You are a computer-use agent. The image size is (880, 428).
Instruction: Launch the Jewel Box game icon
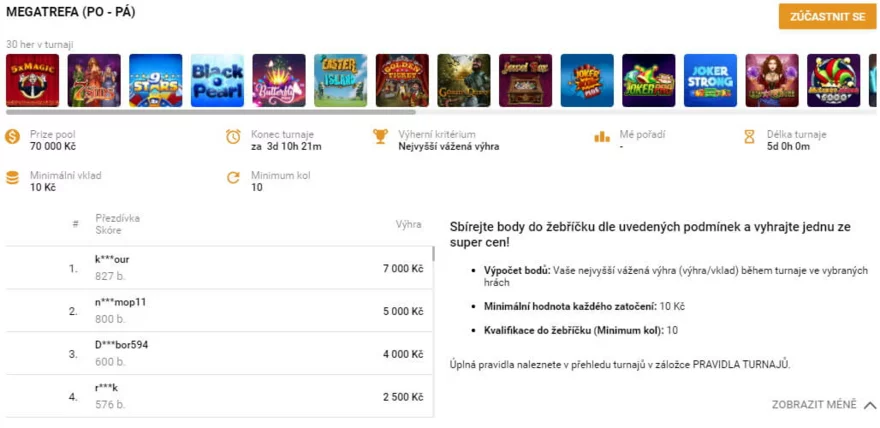526,81
